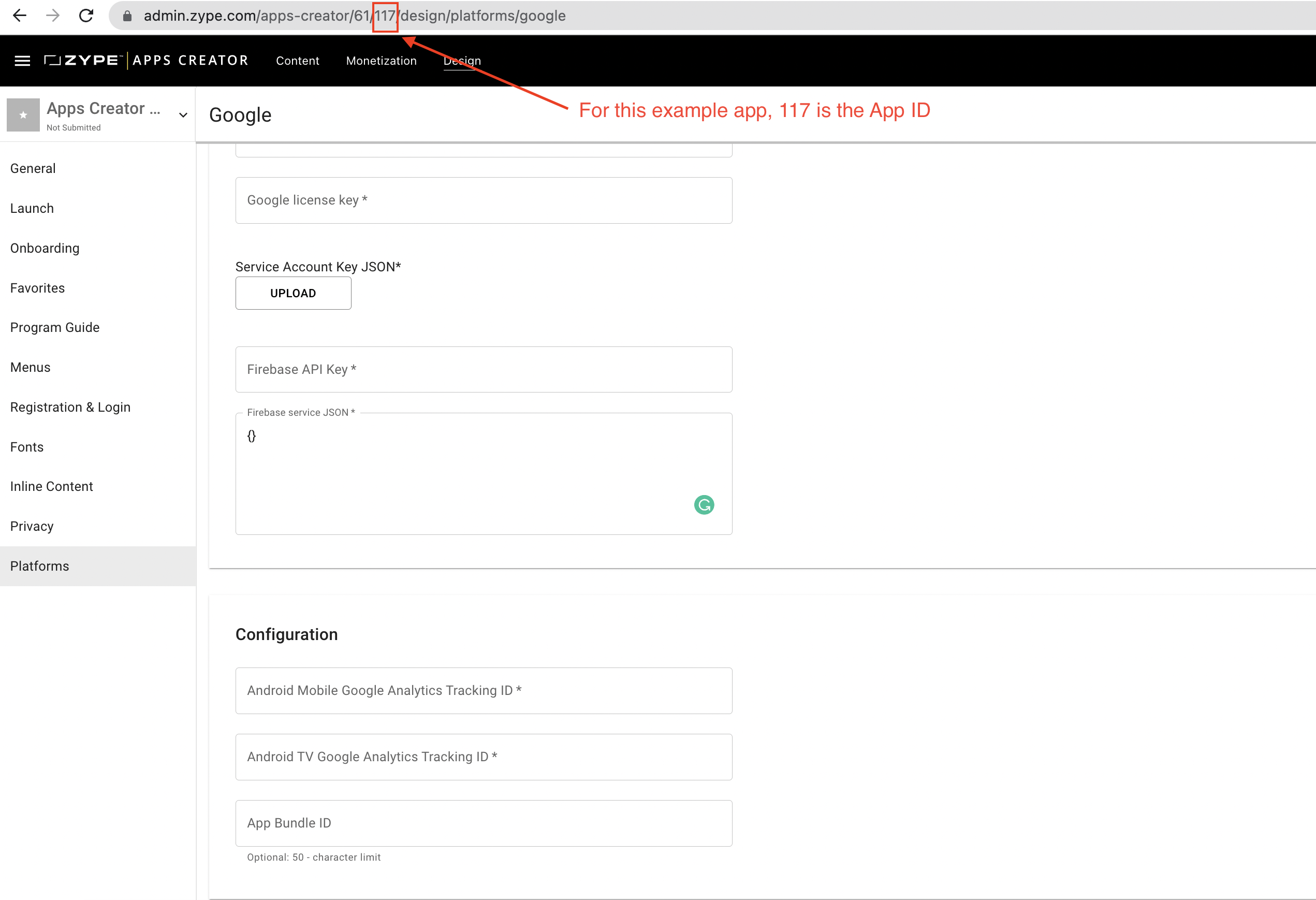Click the lock icon in address bar
Image resolution: width=1316 pixels, height=900 pixels.
tap(127, 16)
